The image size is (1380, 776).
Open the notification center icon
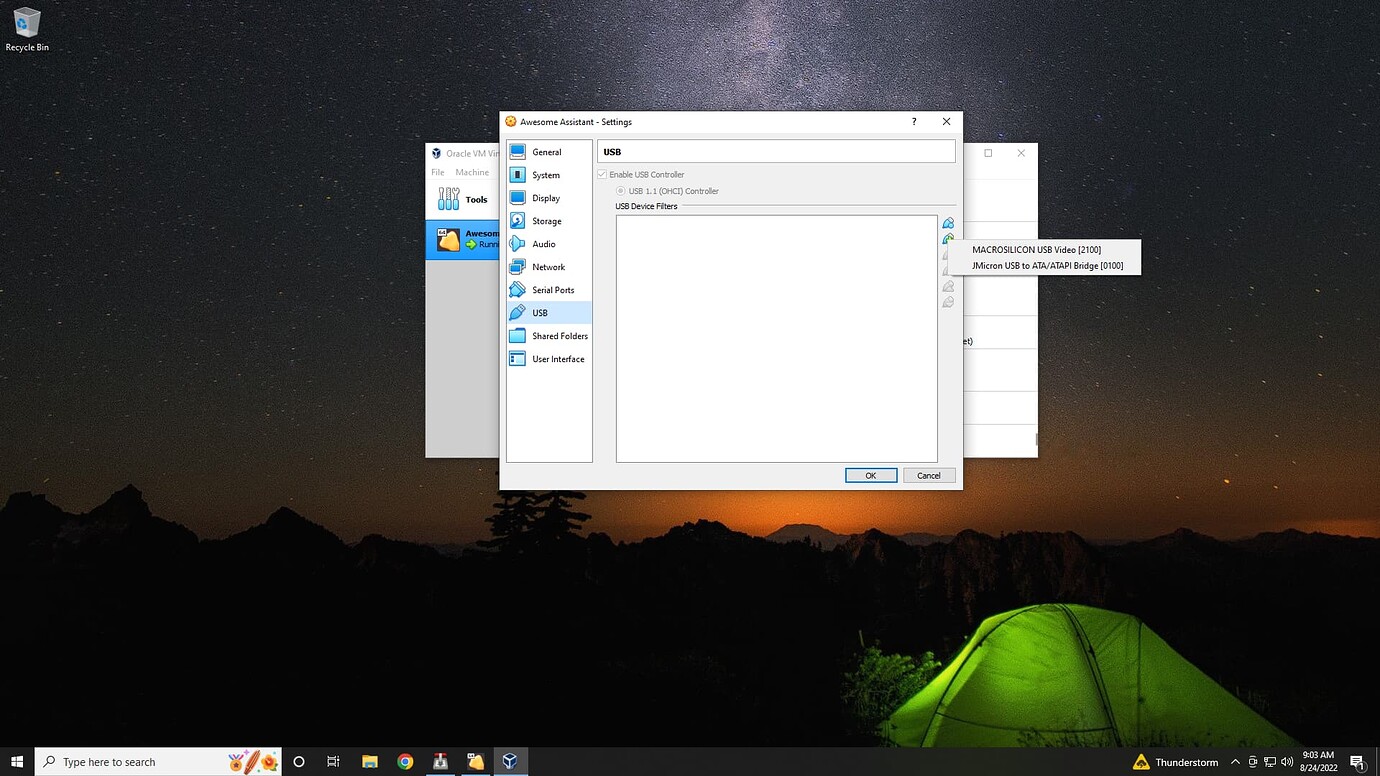(x=1357, y=762)
